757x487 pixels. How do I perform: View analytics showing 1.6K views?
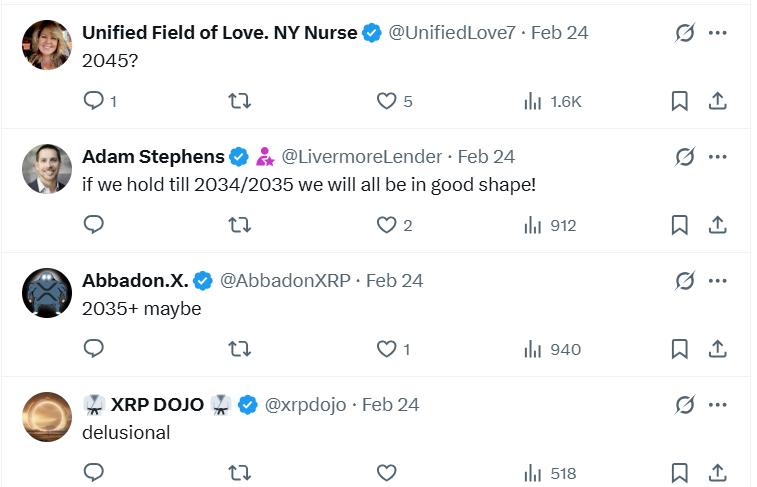(x=553, y=101)
